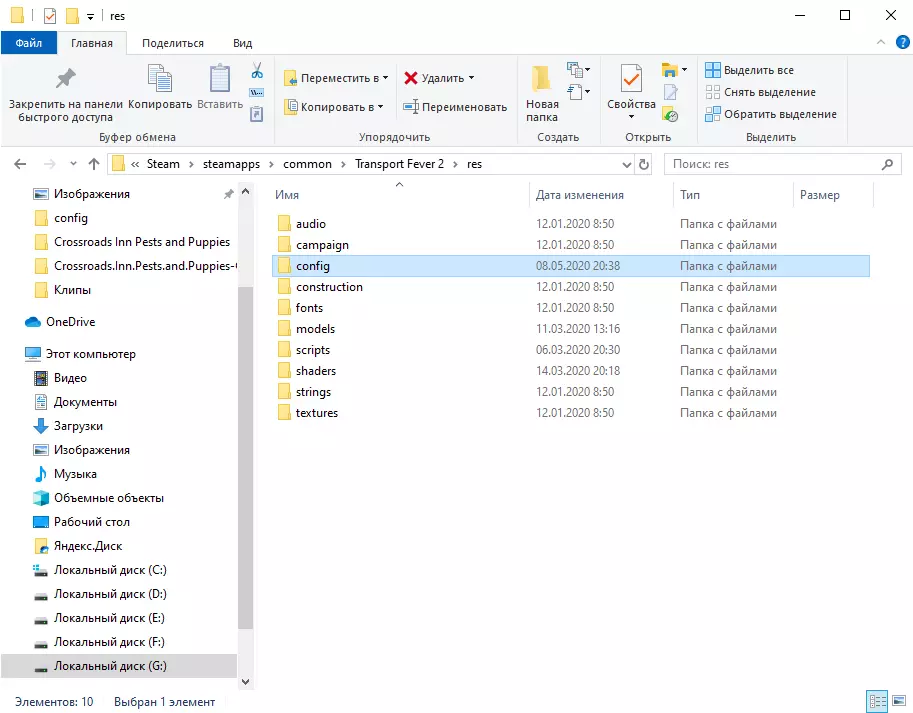Image resolution: width=913 pixels, height=713 pixels.
Task: Click the Copy path icon in clipboard group
Action: (x=257, y=93)
